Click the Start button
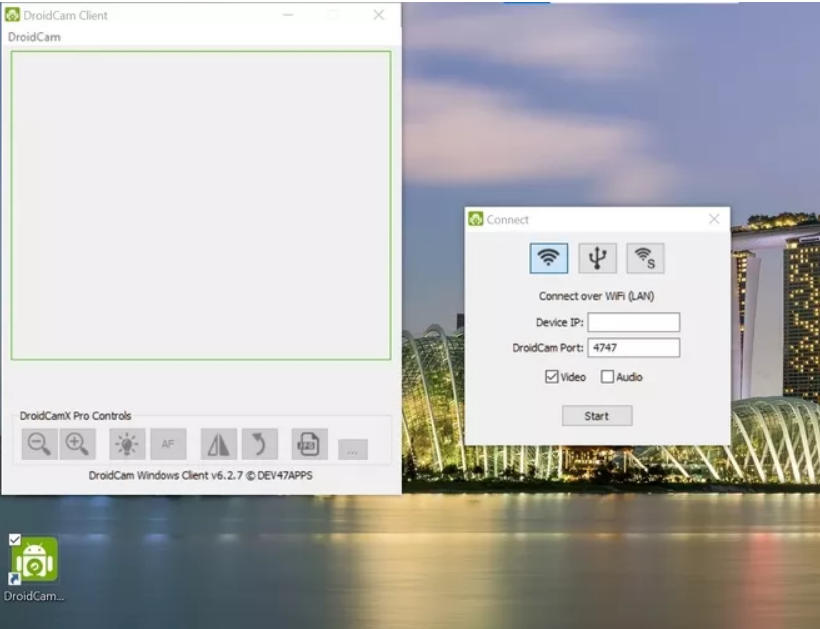This screenshot has height=629, width=820. click(597, 416)
